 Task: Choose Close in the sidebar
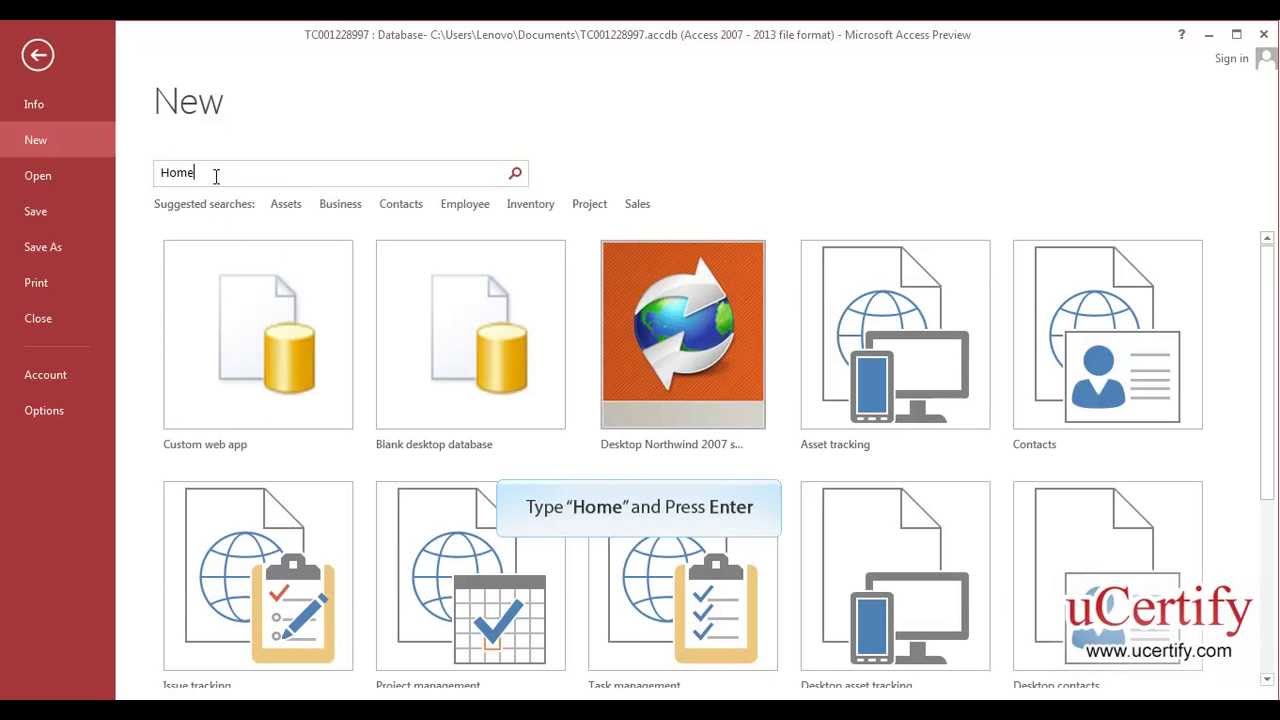[x=57, y=319]
